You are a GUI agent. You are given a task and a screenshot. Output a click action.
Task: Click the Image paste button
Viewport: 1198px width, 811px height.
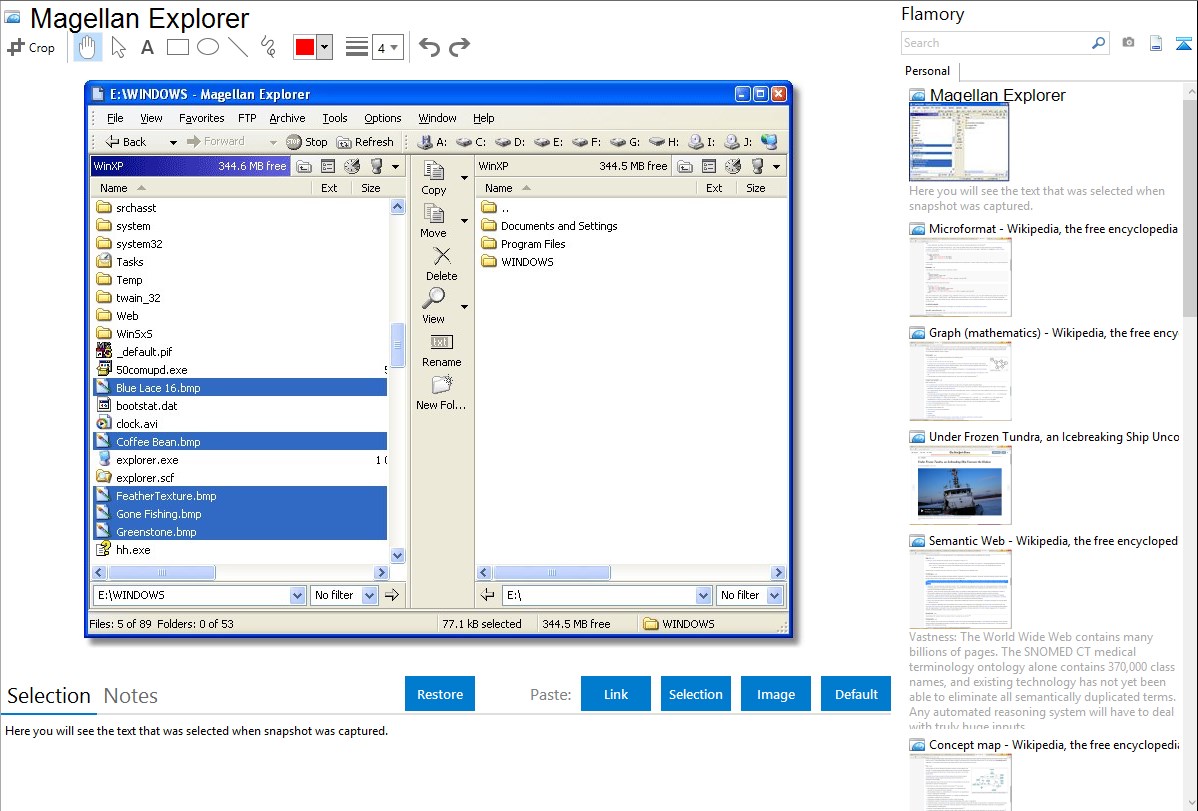tap(775, 694)
